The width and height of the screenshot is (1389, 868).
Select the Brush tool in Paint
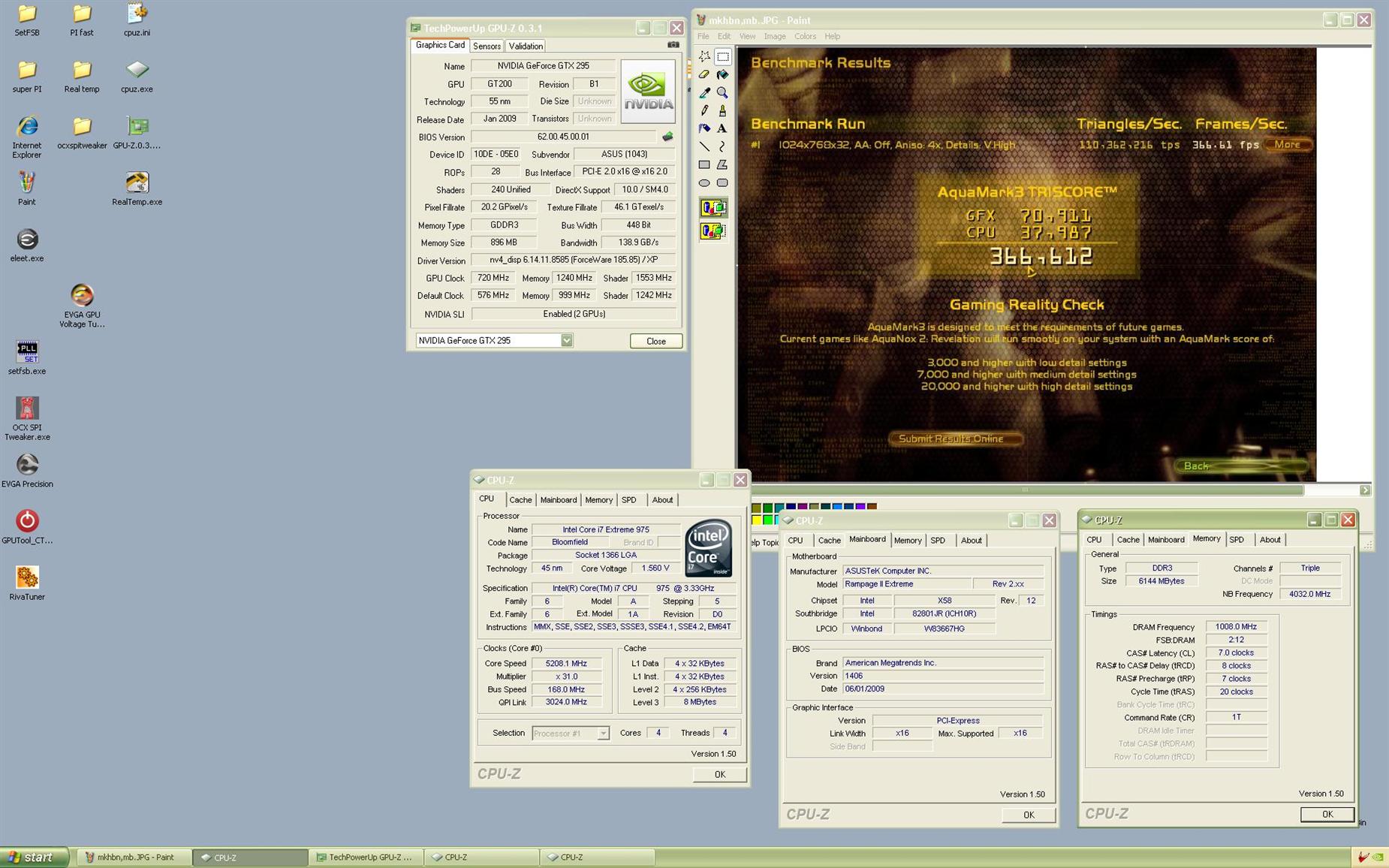(x=722, y=110)
